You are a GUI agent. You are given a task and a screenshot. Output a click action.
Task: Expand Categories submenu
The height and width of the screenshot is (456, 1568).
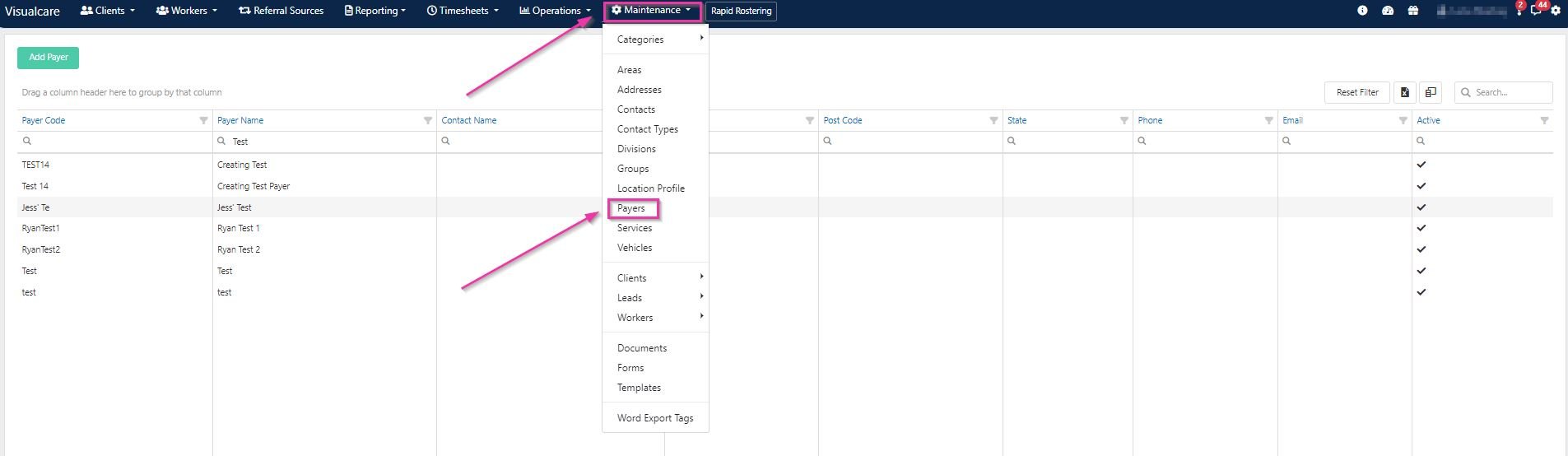(655, 40)
